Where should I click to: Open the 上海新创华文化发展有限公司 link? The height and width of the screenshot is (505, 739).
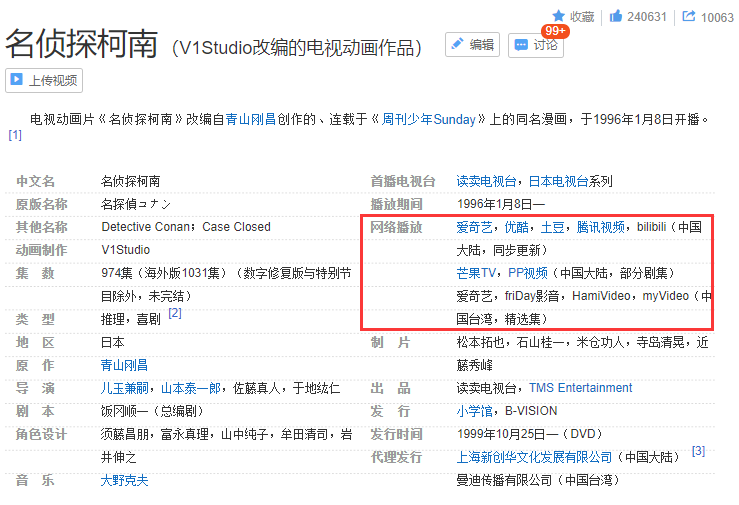534,457
